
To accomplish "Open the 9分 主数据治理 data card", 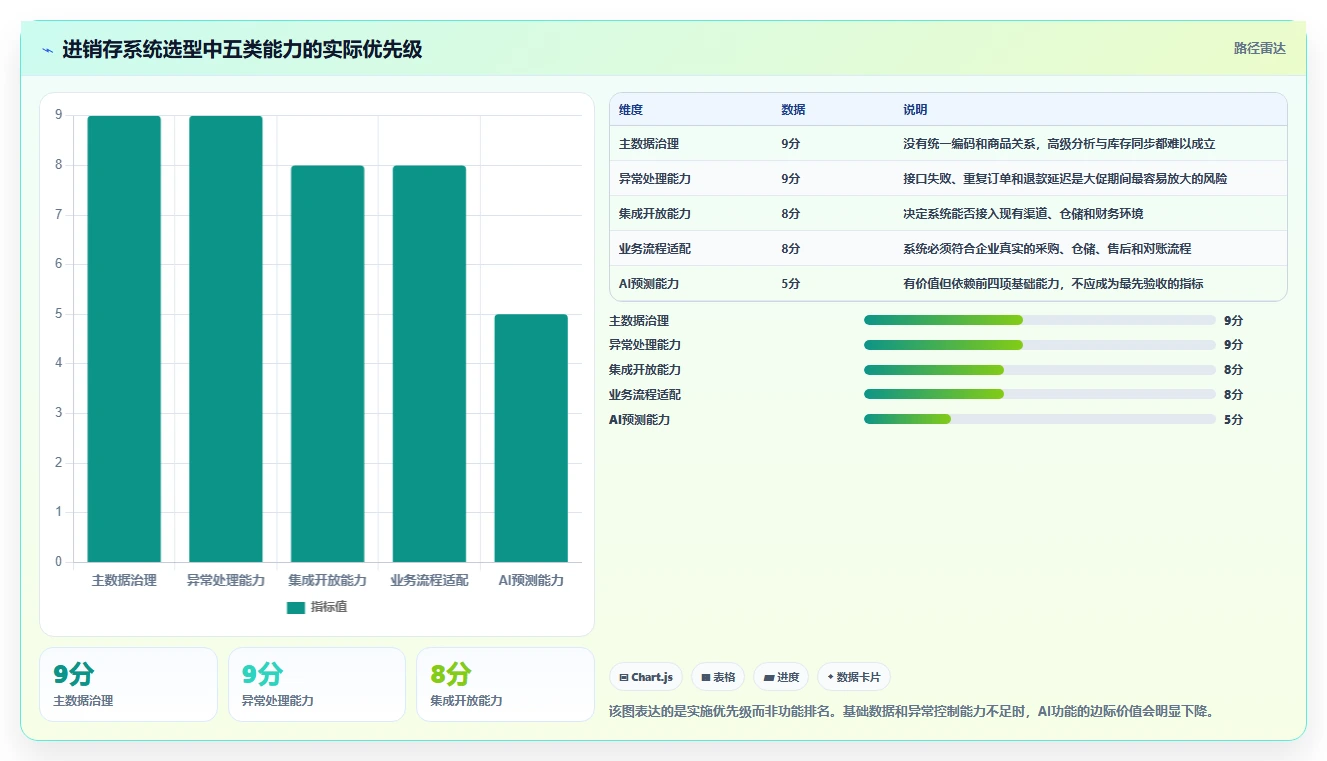I will 128,685.
